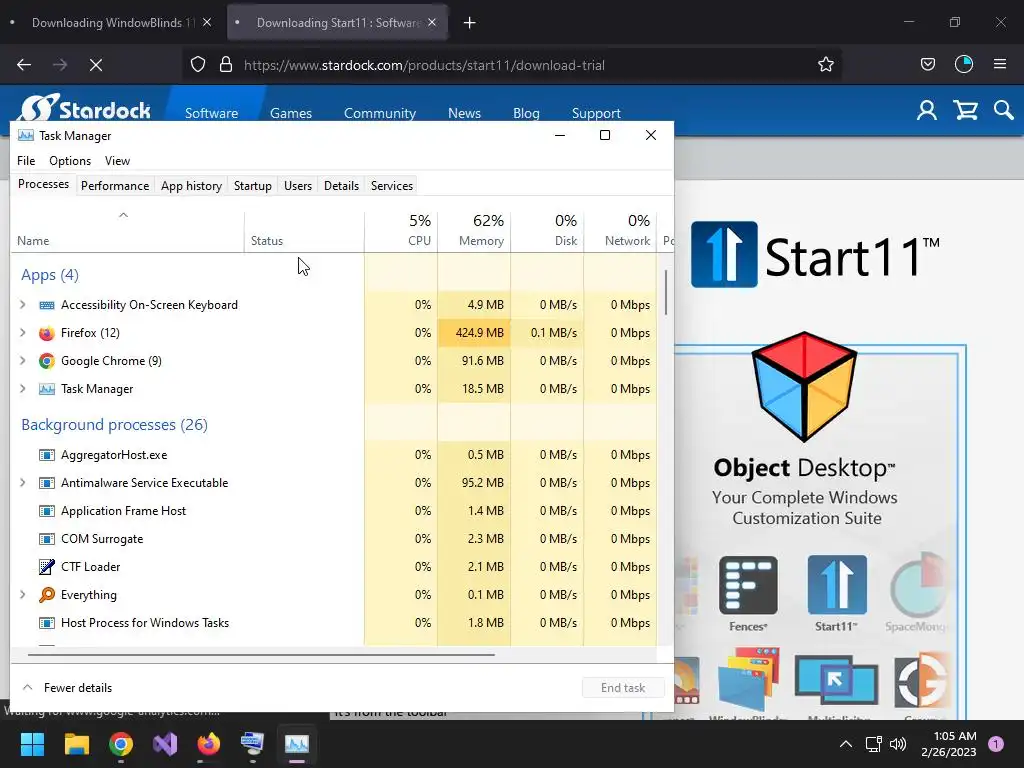Switch to Startup tab

pyautogui.click(x=253, y=186)
